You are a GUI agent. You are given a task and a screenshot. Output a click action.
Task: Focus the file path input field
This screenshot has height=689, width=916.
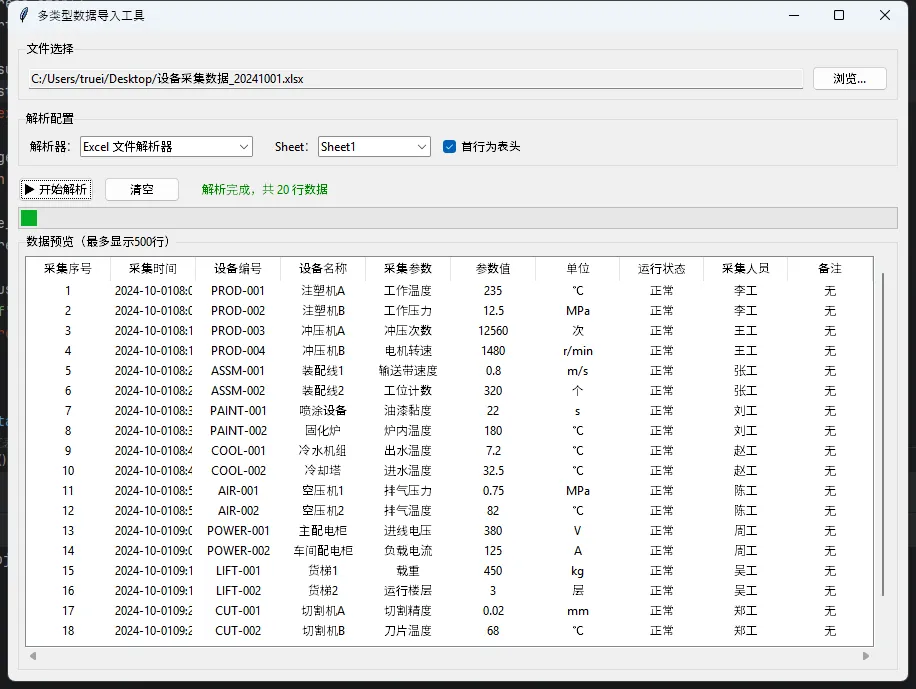click(415, 79)
